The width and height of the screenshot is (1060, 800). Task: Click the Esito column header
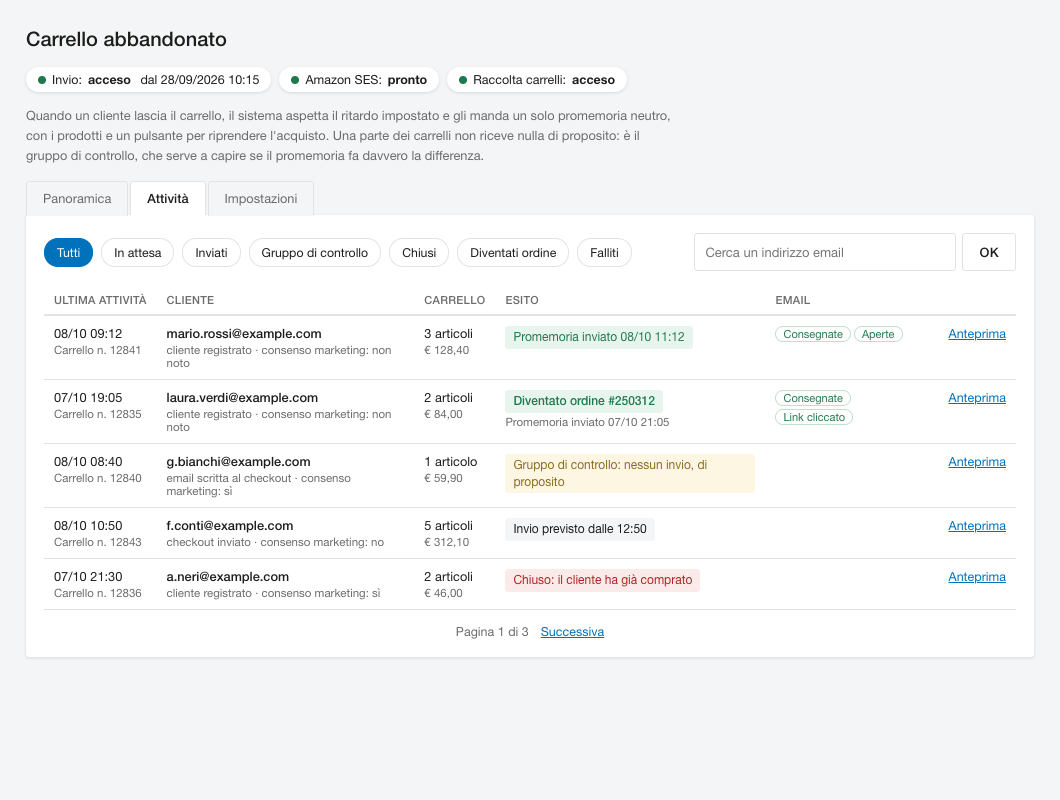click(x=522, y=300)
